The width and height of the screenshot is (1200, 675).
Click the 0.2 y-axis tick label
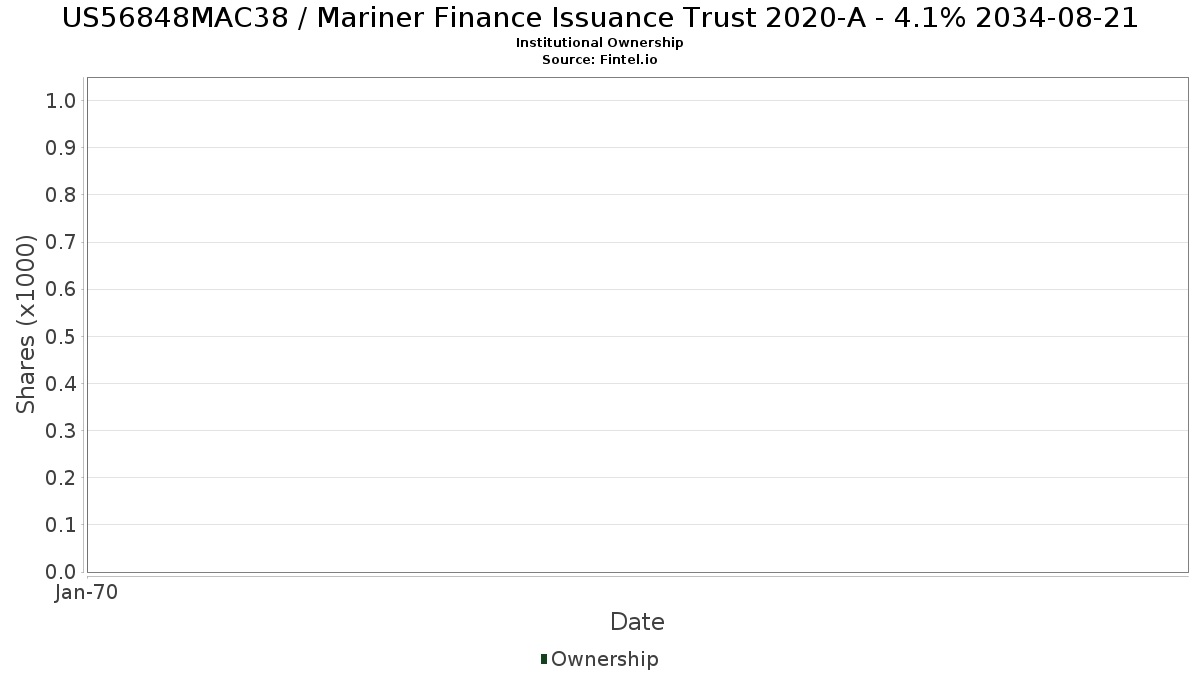(61, 478)
